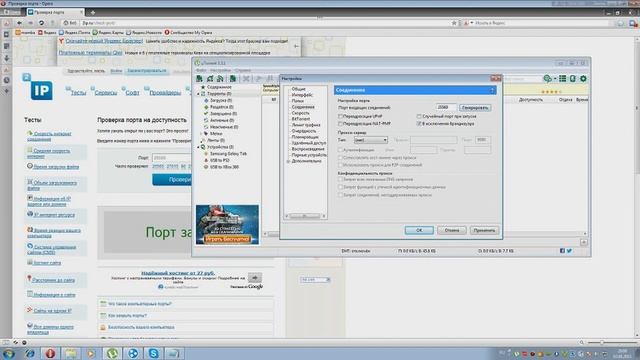This screenshot has height=360, width=640.
Task: Open the zoom percentage dropdown on the 2ip page
Action: pos(315,280)
